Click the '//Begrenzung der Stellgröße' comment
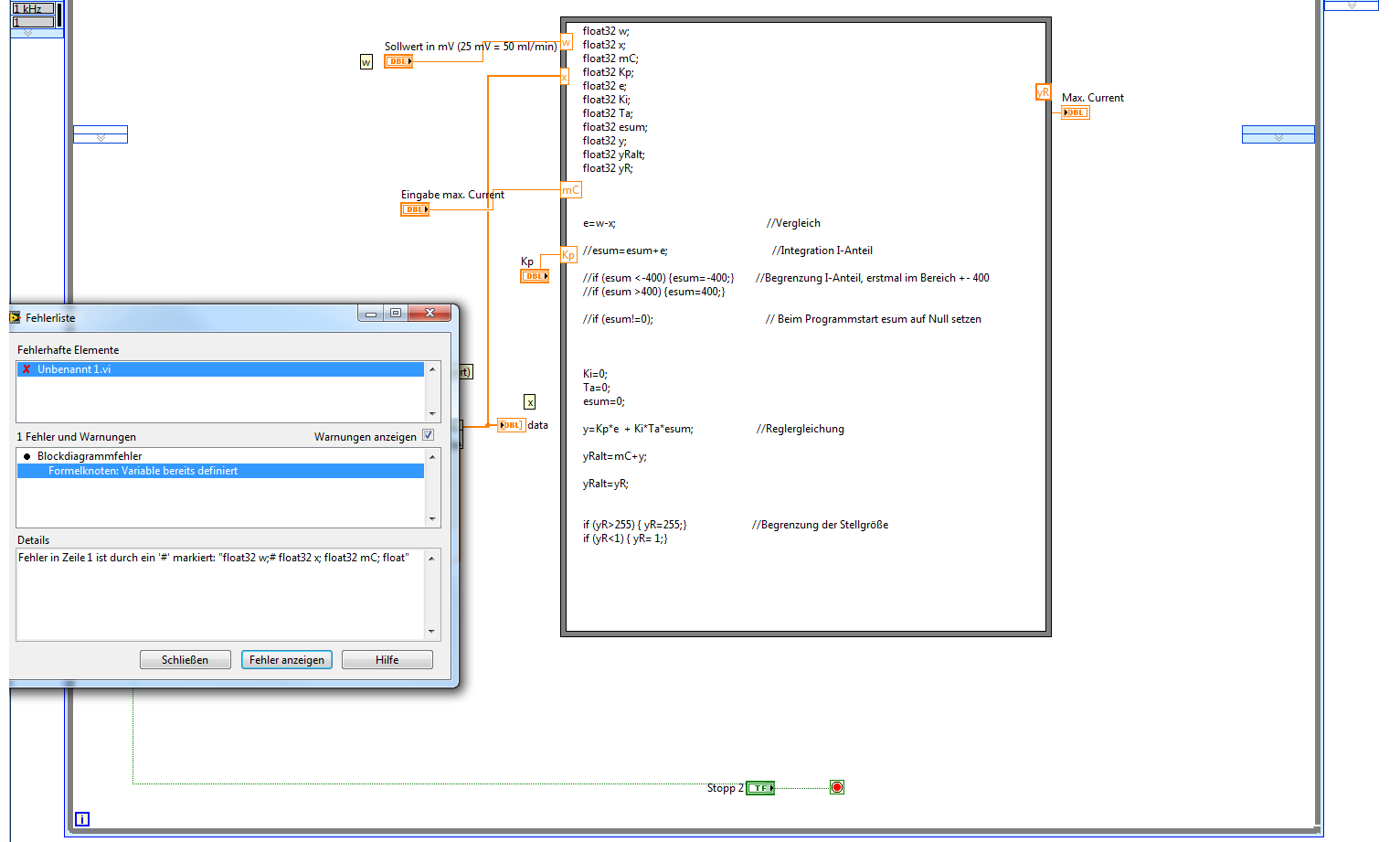1400x842 pixels. [820, 525]
